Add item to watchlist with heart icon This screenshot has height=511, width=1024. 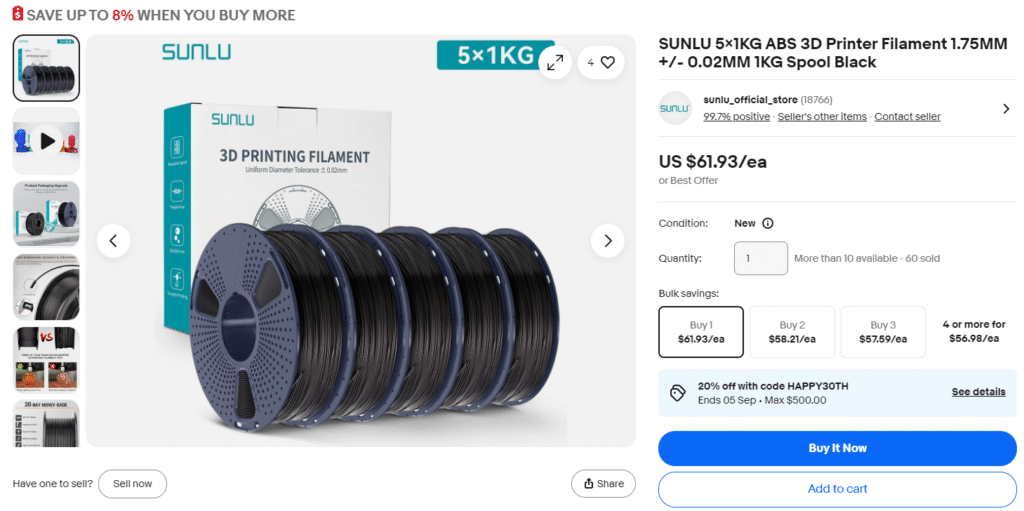point(601,63)
